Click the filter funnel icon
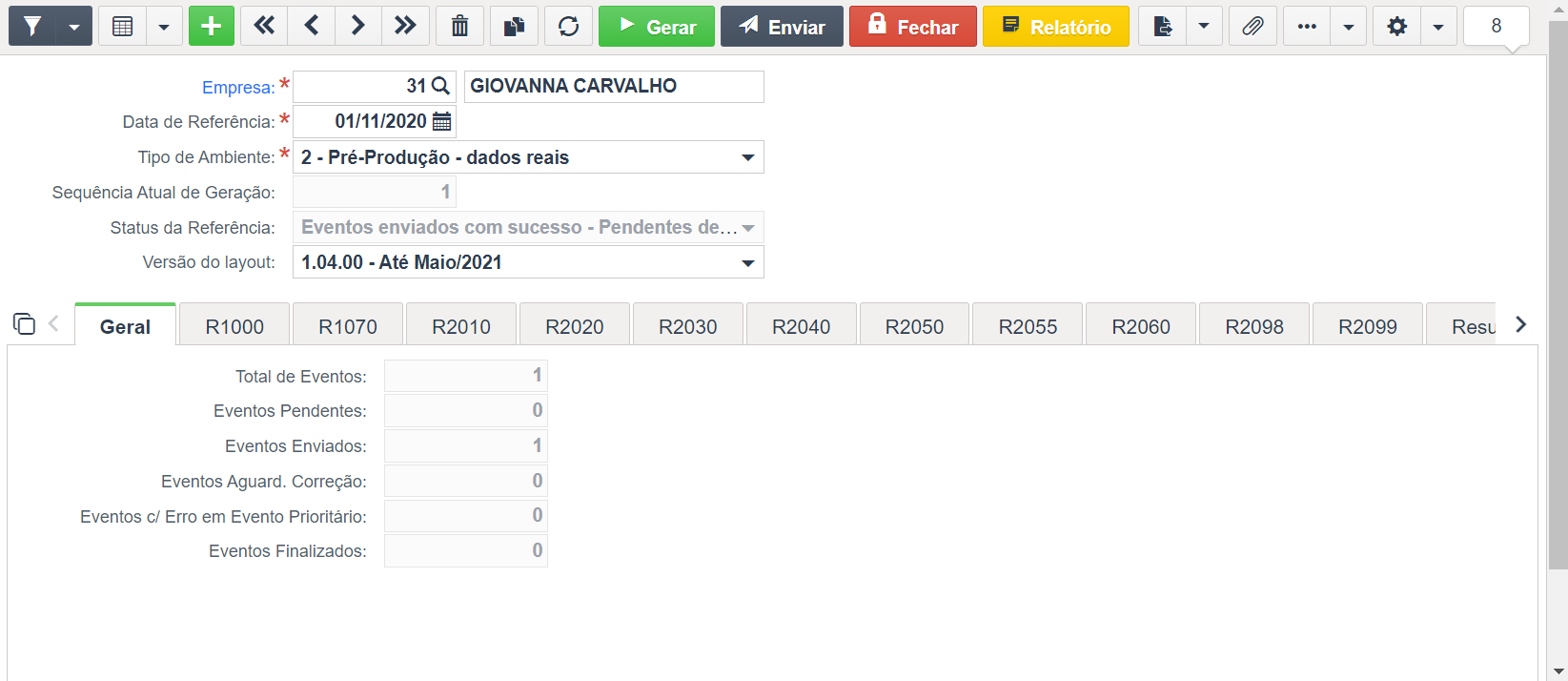Viewport: 1568px width, 681px height. click(x=32, y=26)
